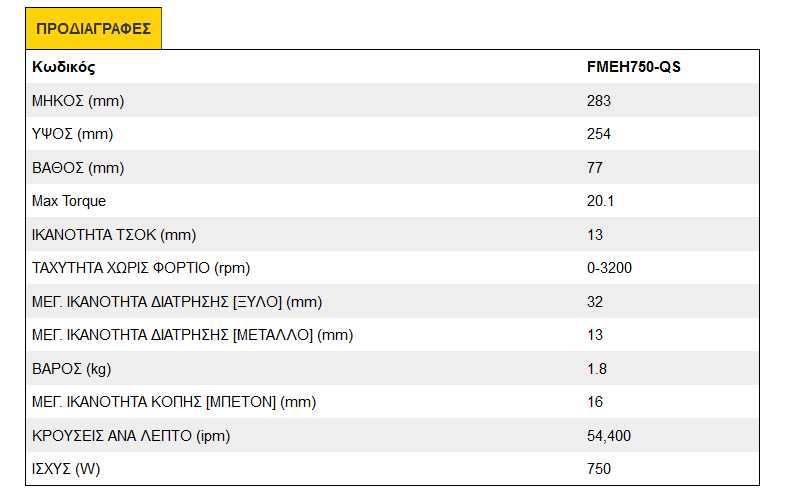Click the ΜΠΕΤΟΝ cutting capacity row

392,402
